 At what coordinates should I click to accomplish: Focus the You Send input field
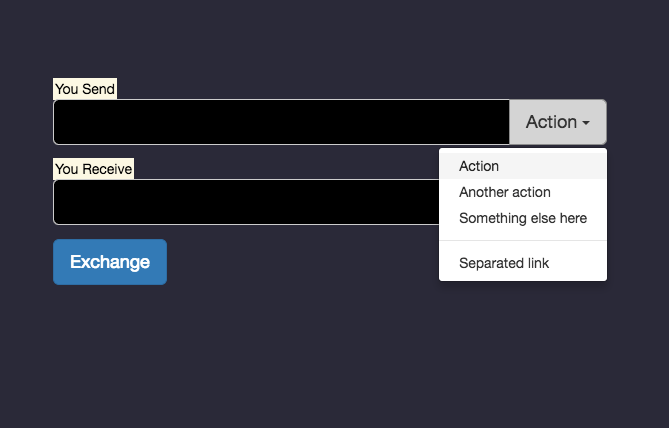pyautogui.click(x=281, y=122)
